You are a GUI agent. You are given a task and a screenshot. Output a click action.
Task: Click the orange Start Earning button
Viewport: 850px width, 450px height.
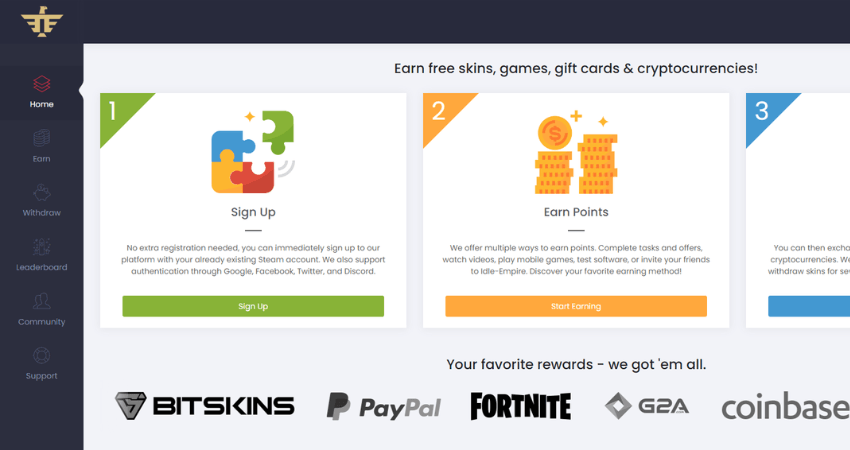[576, 306]
